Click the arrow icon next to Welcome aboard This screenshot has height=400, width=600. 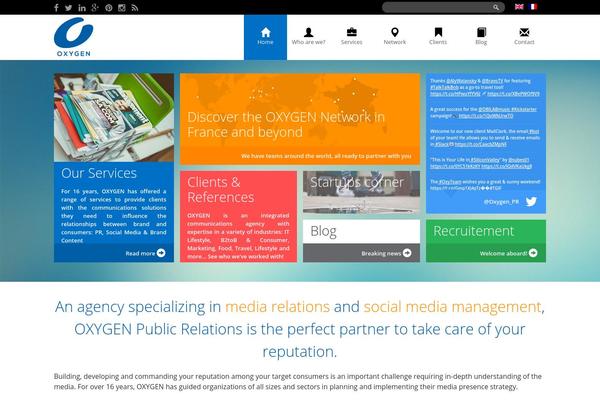(533, 253)
